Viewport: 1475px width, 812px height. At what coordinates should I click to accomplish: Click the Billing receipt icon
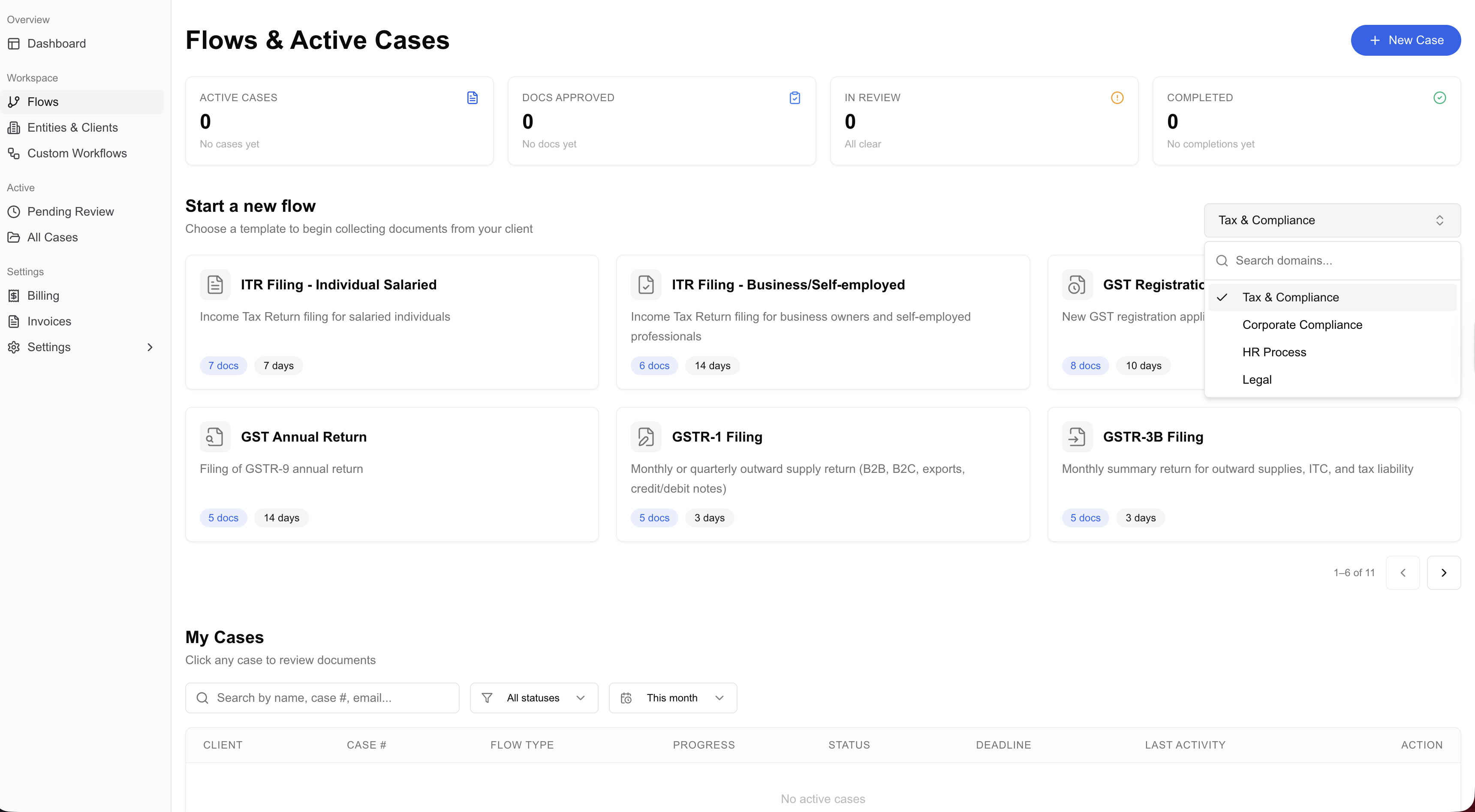tap(14, 296)
